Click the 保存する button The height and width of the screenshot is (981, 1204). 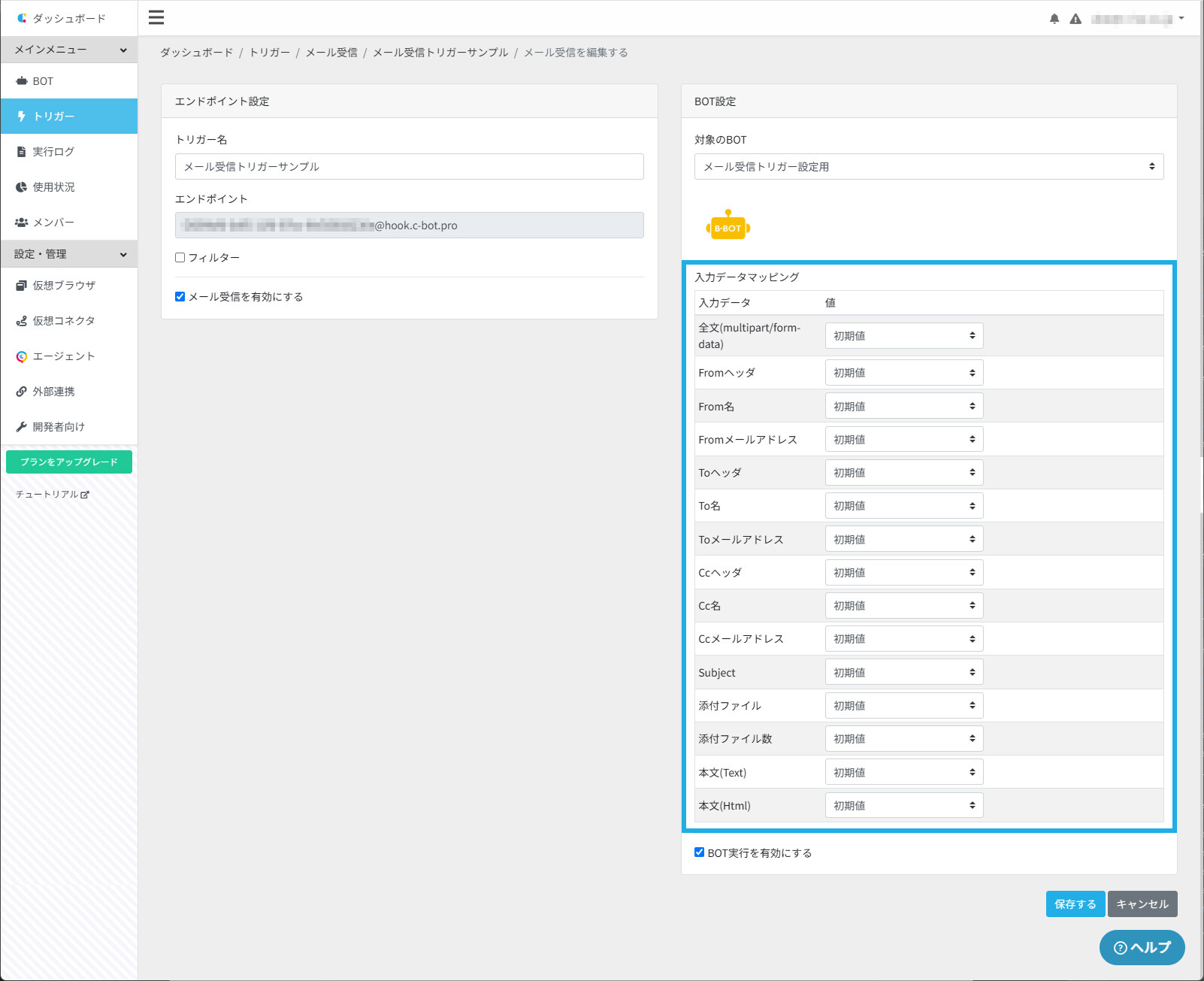click(1075, 904)
